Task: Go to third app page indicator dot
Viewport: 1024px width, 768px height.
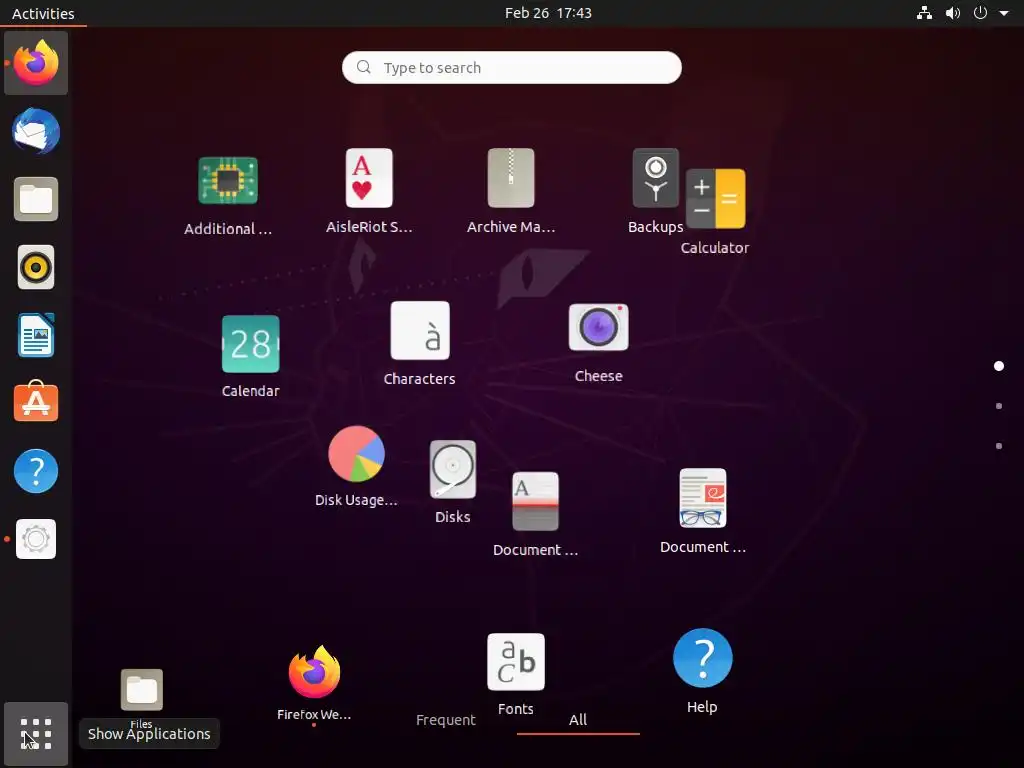Action: pos(999,446)
